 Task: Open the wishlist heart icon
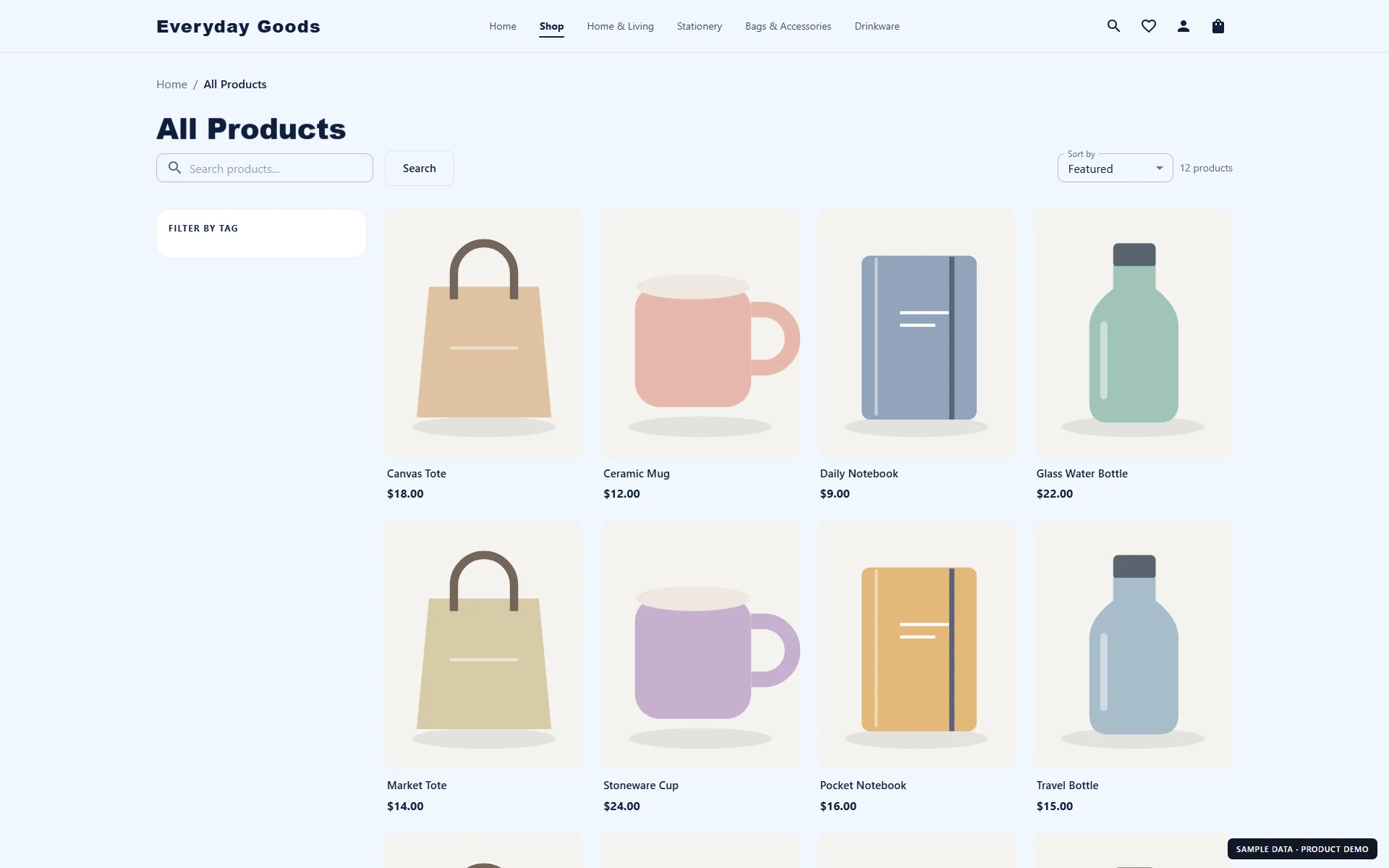point(1148,26)
